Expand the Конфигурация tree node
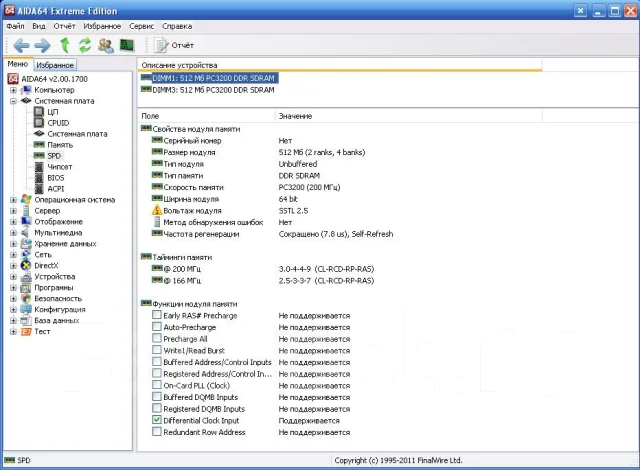Screen dimensions: 640x470 pyautogui.click(x=13, y=310)
